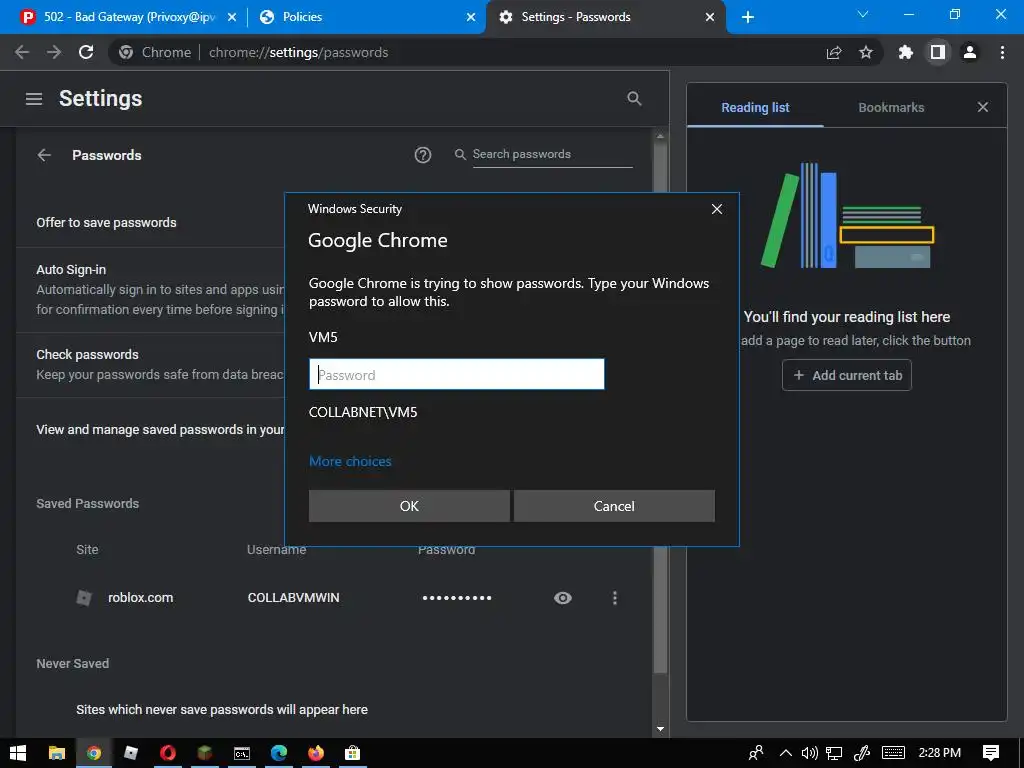Show the roblox.com password eye icon
This screenshot has width=1024, height=768.
coord(563,598)
